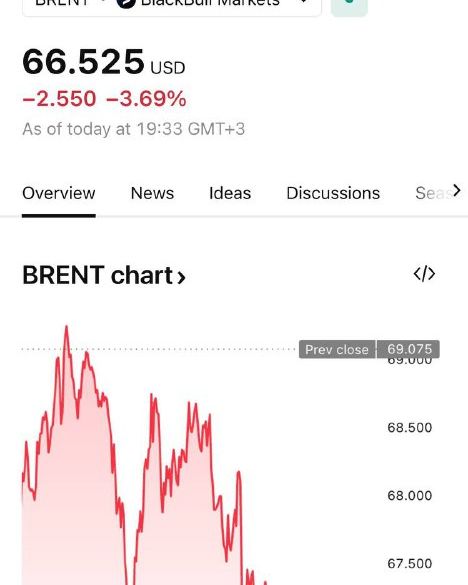Viewport: 468px width, 585px height.
Task: Click the right arrow to reveal more tabs
Action: click(x=456, y=191)
